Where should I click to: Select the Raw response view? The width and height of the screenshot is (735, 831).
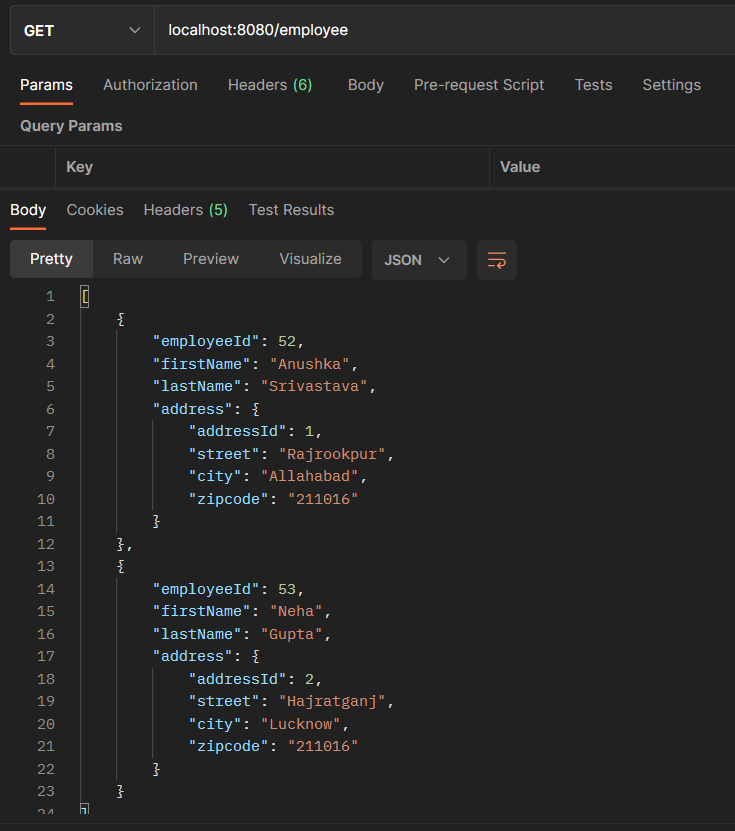pyautogui.click(x=127, y=258)
